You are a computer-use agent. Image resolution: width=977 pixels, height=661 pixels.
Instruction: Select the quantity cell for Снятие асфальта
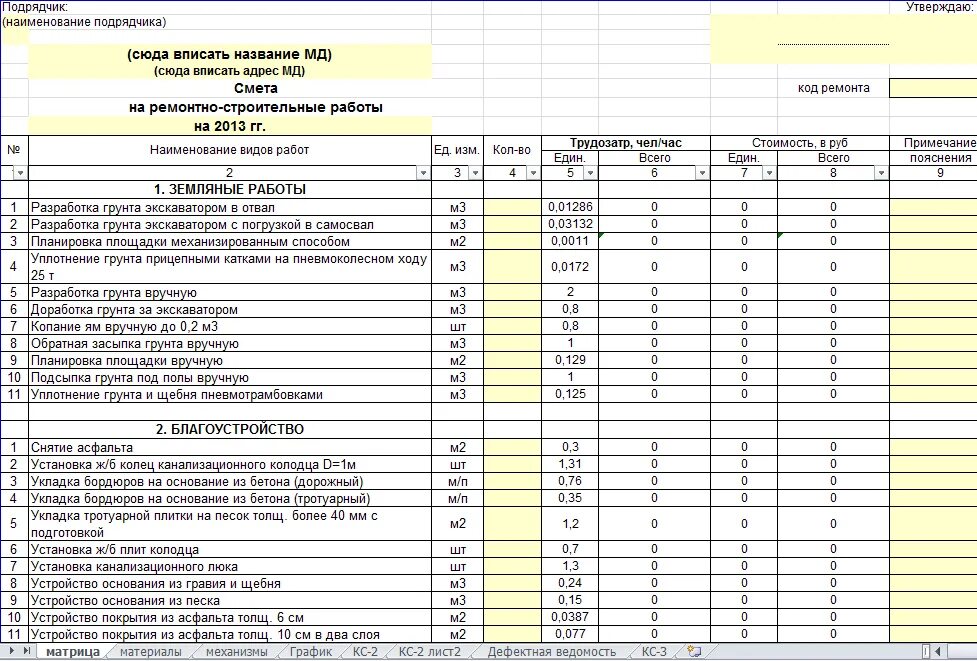coord(512,447)
